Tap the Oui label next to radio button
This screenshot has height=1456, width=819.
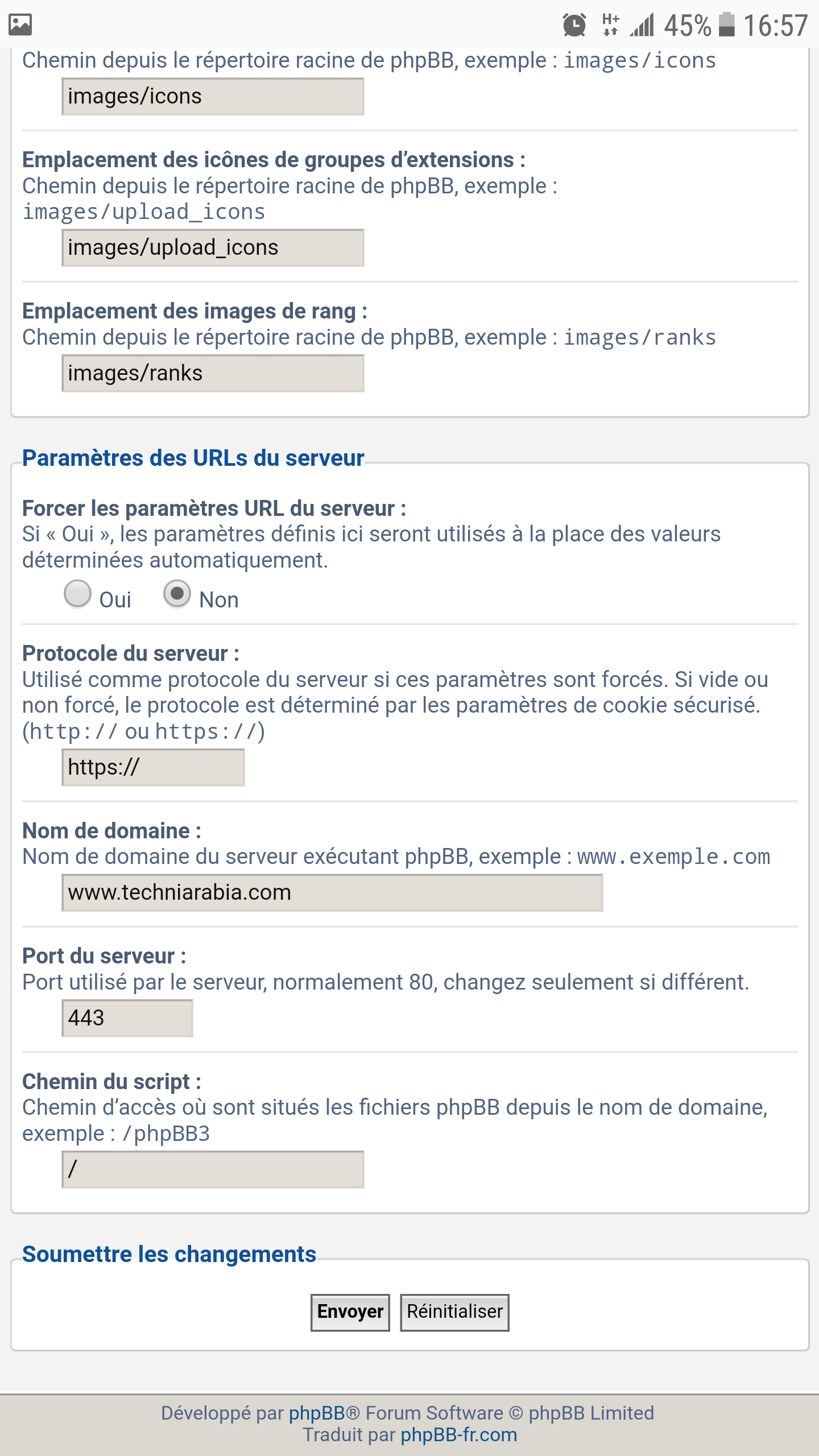click(115, 600)
